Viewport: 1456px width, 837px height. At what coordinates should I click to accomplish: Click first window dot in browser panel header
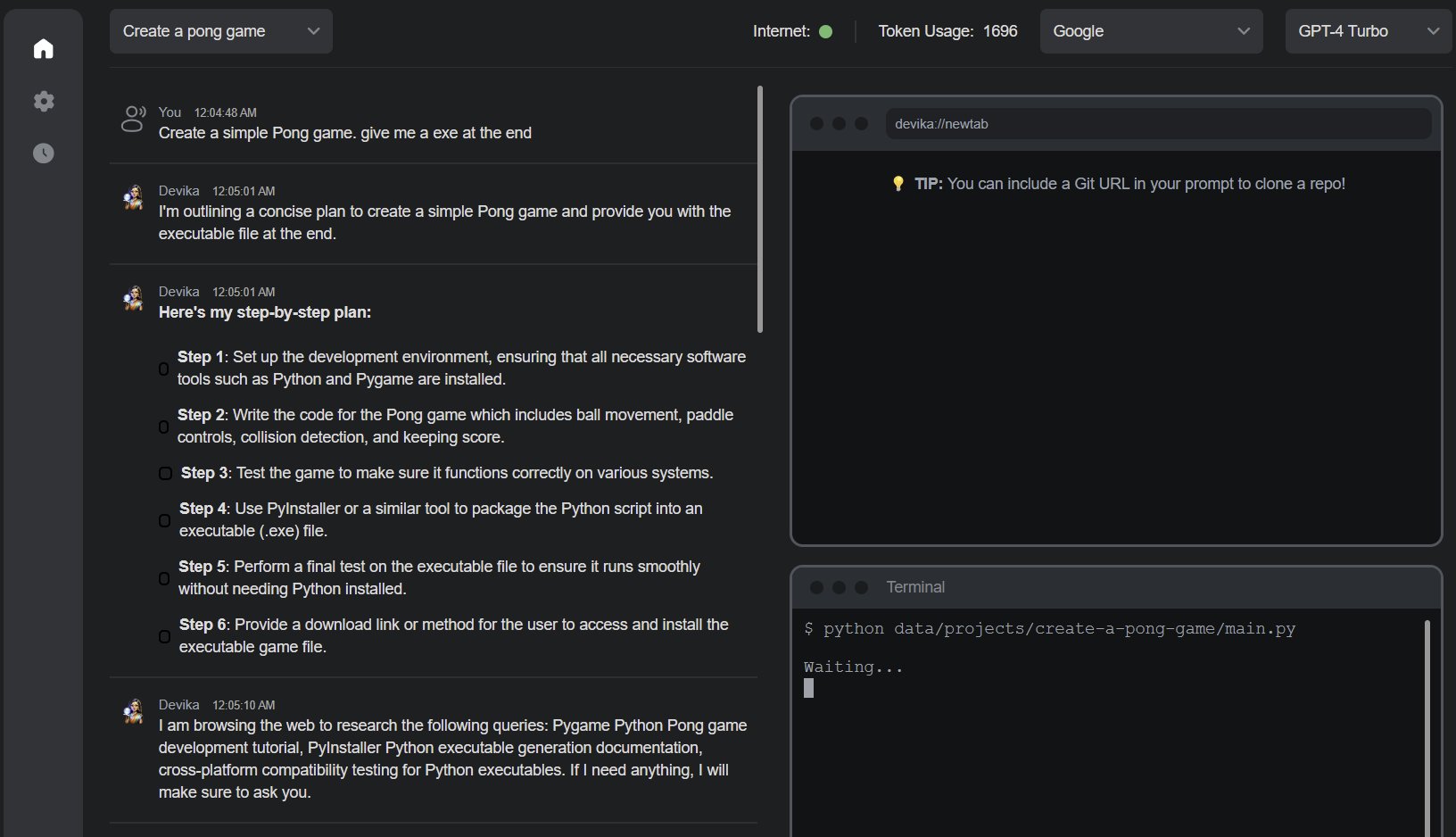point(816,123)
